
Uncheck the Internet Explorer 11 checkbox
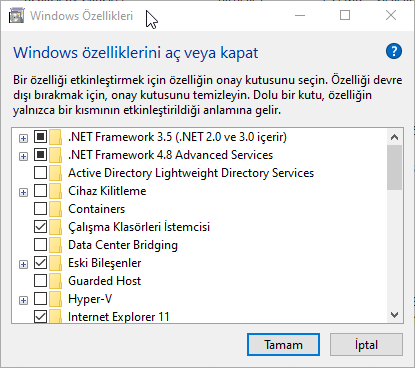point(40,317)
